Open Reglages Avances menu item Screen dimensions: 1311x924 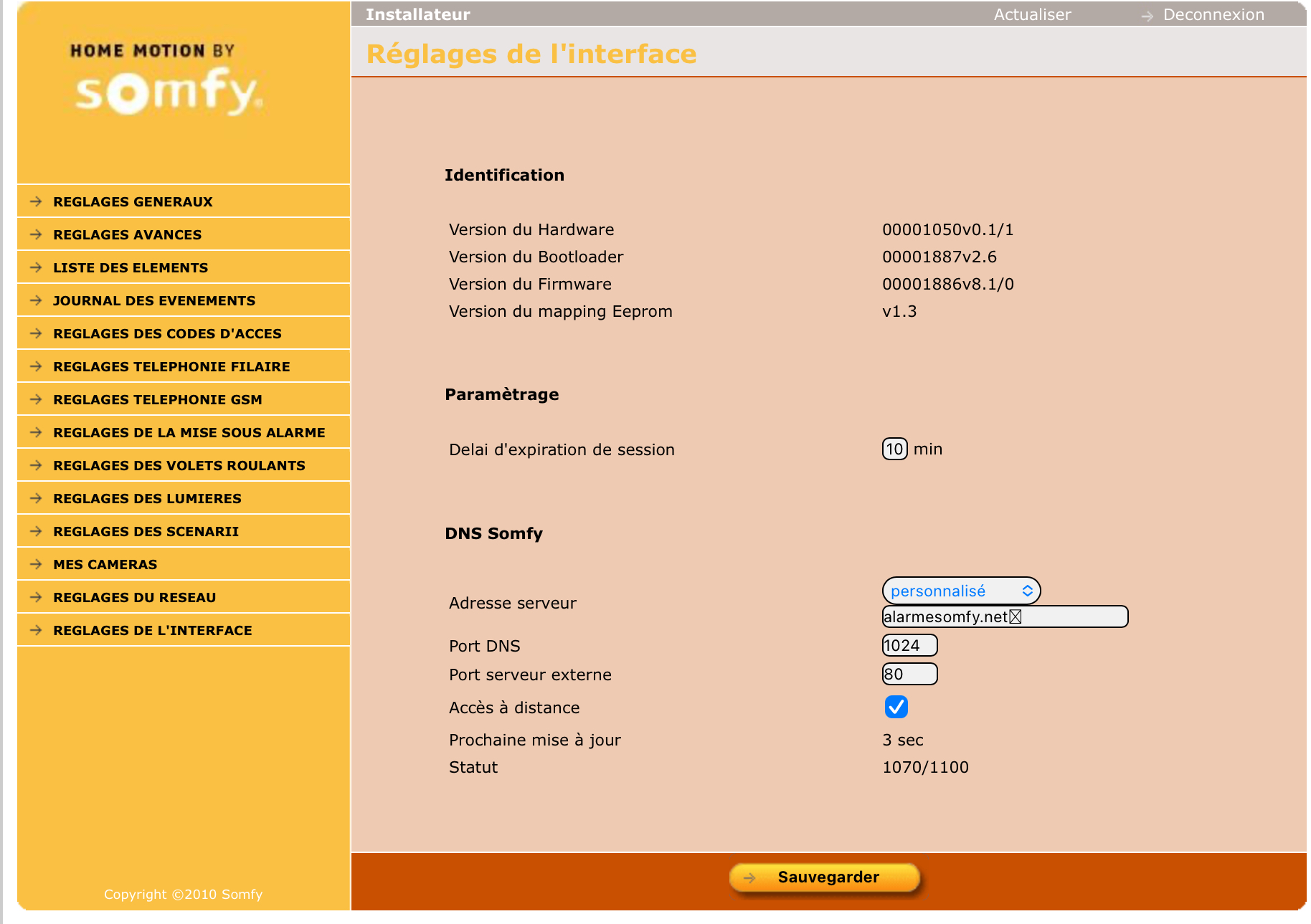point(127,235)
